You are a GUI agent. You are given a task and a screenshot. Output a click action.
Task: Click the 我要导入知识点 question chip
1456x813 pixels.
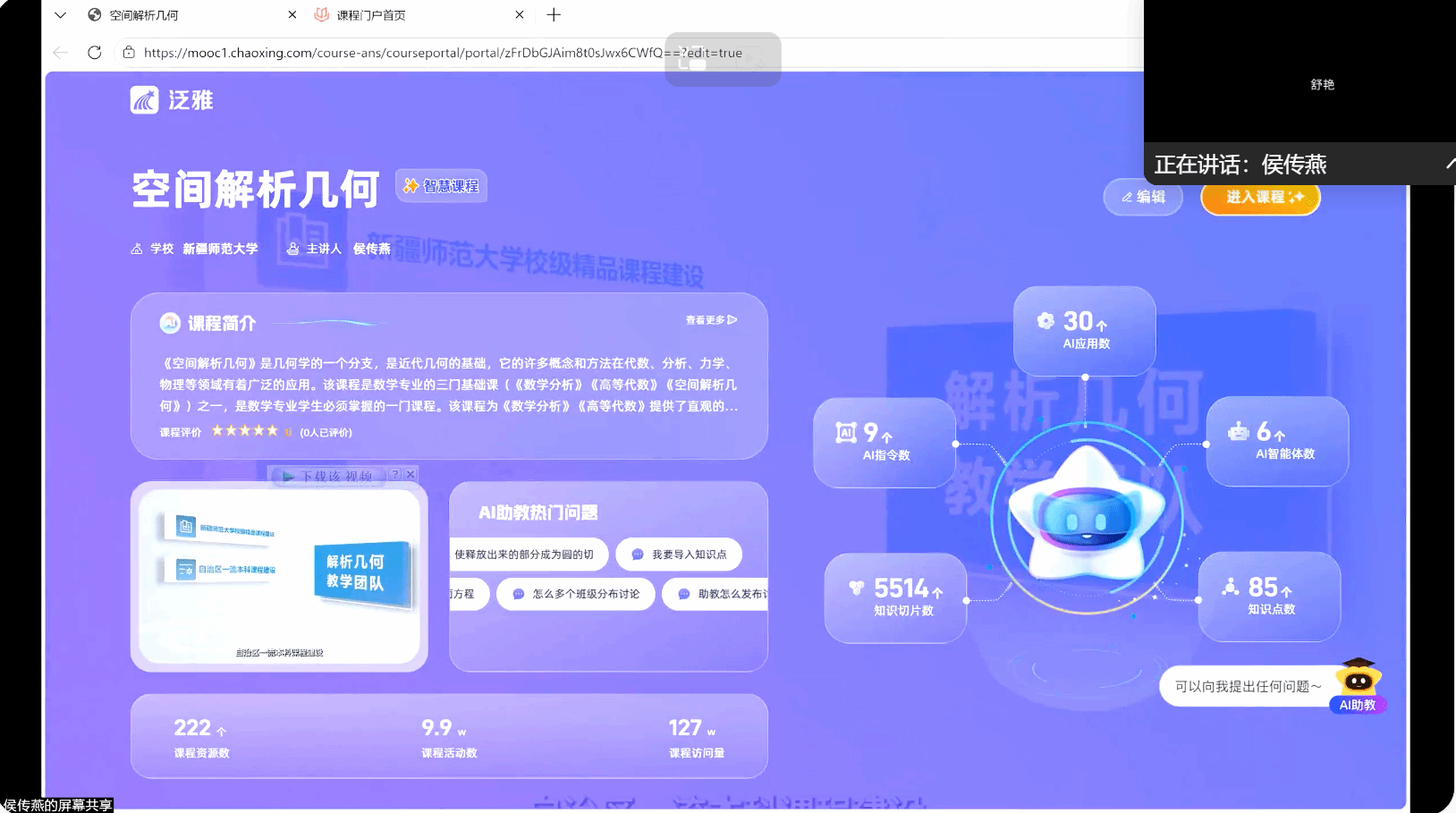[679, 555]
